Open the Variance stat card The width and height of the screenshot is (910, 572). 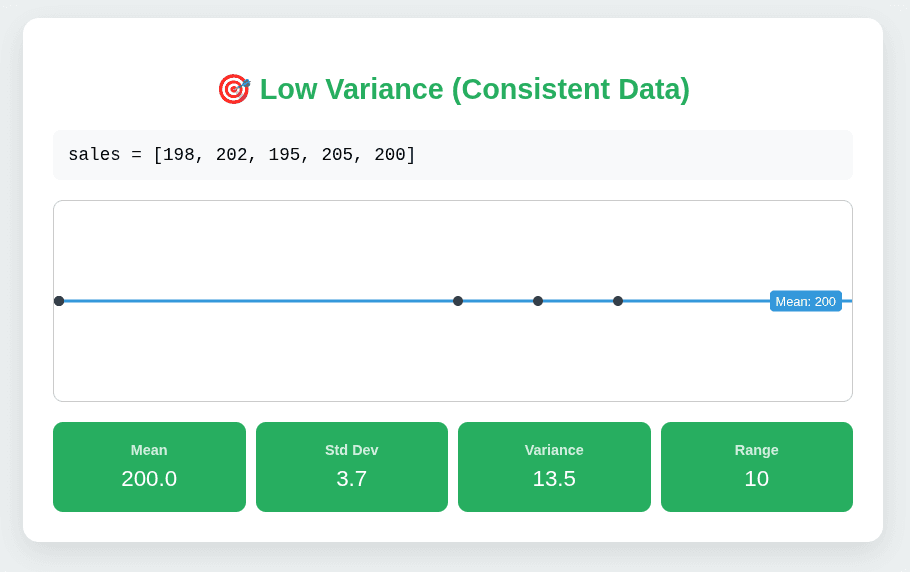(554, 467)
